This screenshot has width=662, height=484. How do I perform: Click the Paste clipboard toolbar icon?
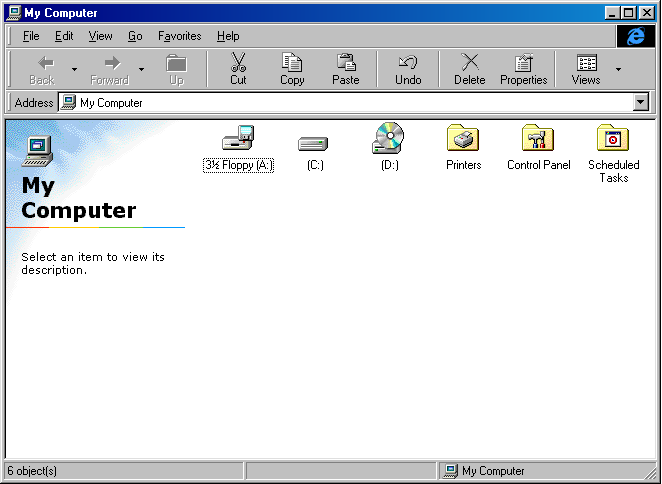pos(346,62)
